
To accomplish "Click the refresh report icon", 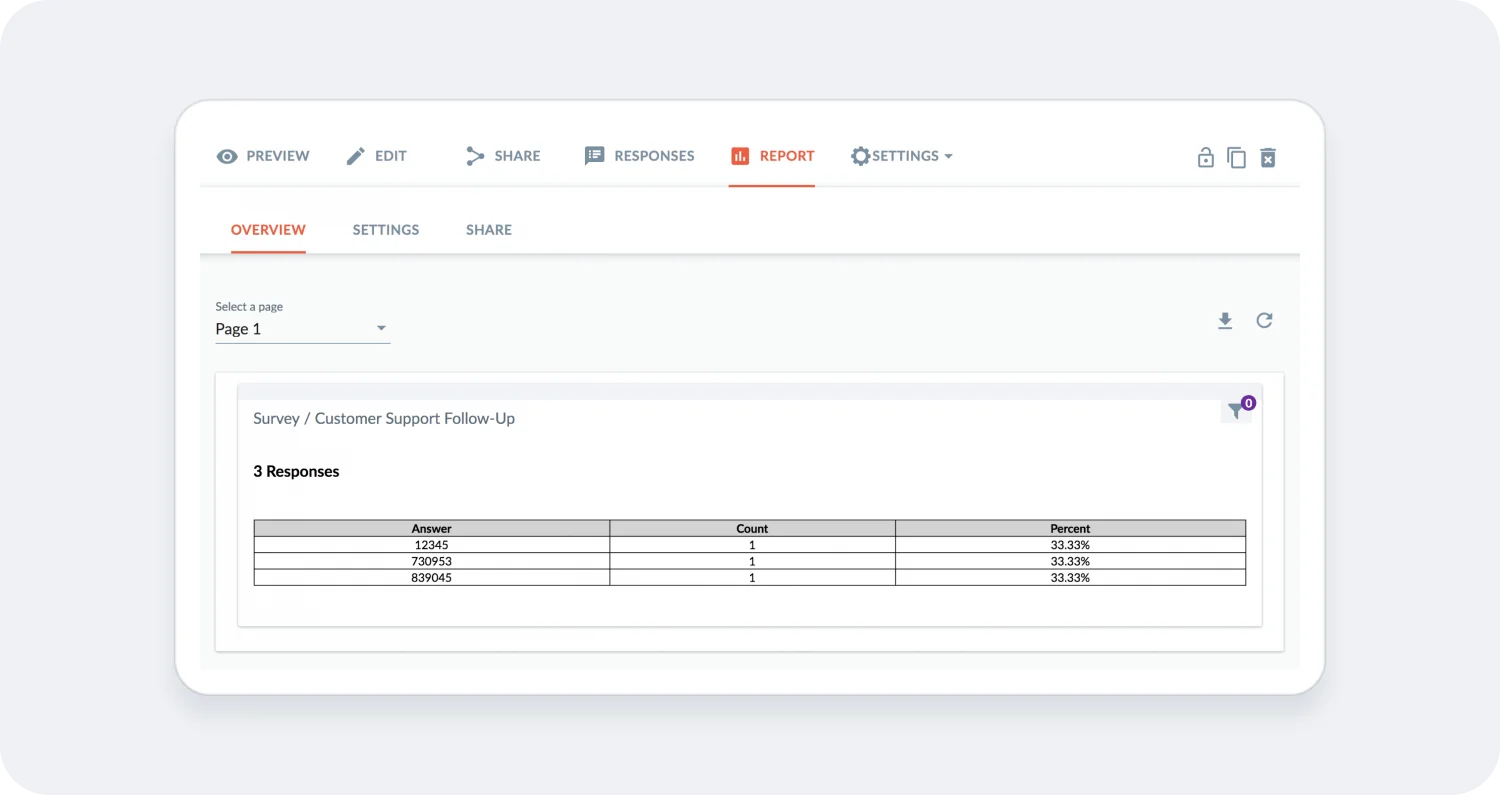I will tap(1265, 320).
